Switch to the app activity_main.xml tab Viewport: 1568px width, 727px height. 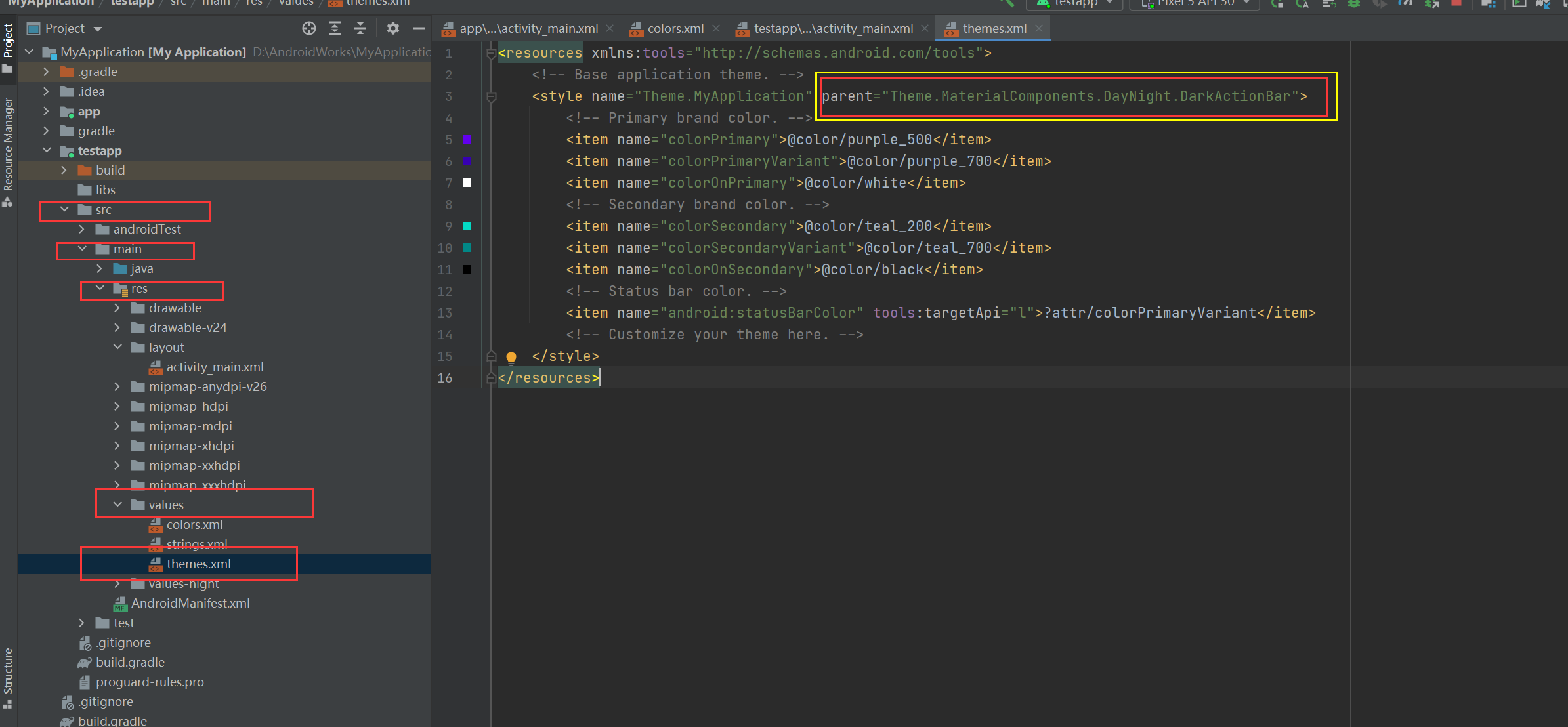528,28
